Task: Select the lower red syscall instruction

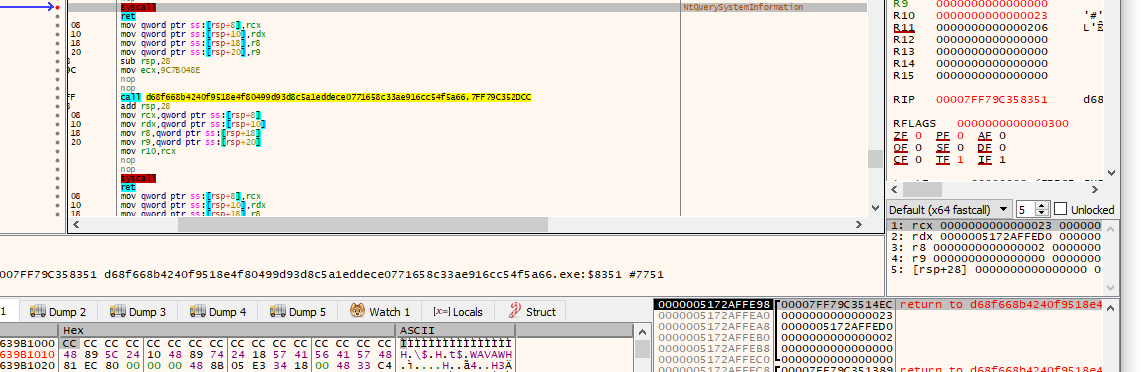Action: [138, 178]
